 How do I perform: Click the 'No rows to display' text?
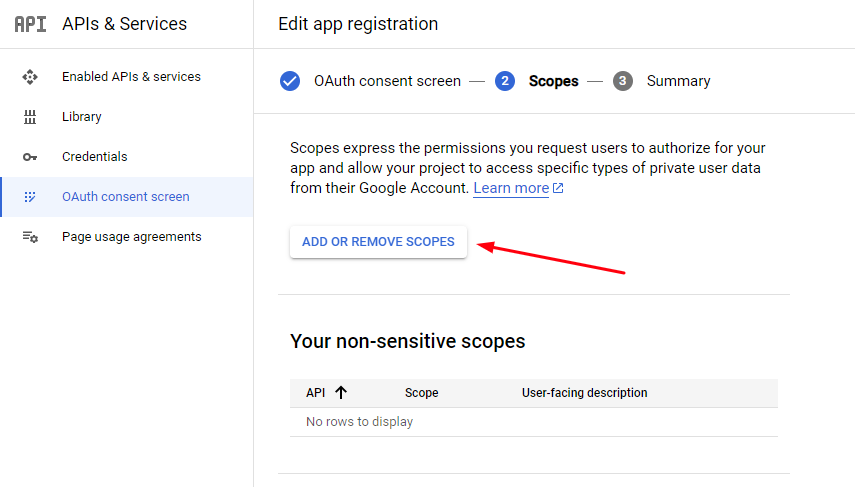(359, 422)
